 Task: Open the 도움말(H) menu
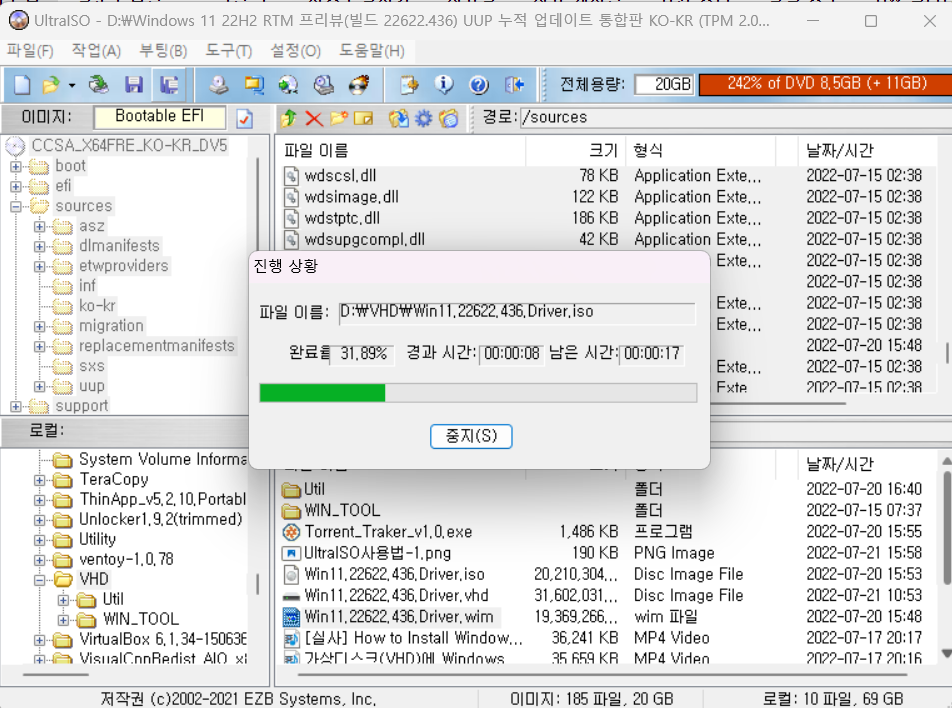[x=372, y=51]
